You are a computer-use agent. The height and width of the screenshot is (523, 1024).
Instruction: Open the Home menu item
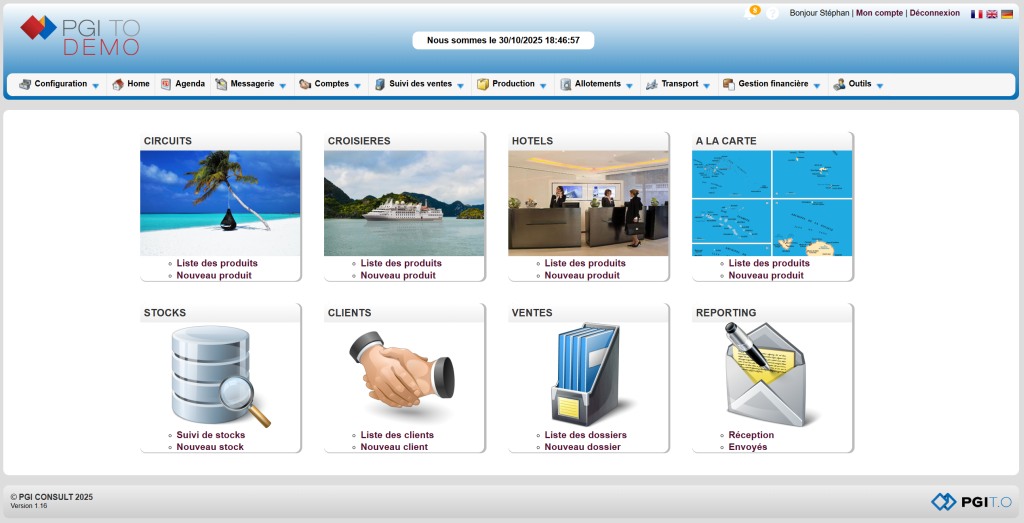[138, 84]
